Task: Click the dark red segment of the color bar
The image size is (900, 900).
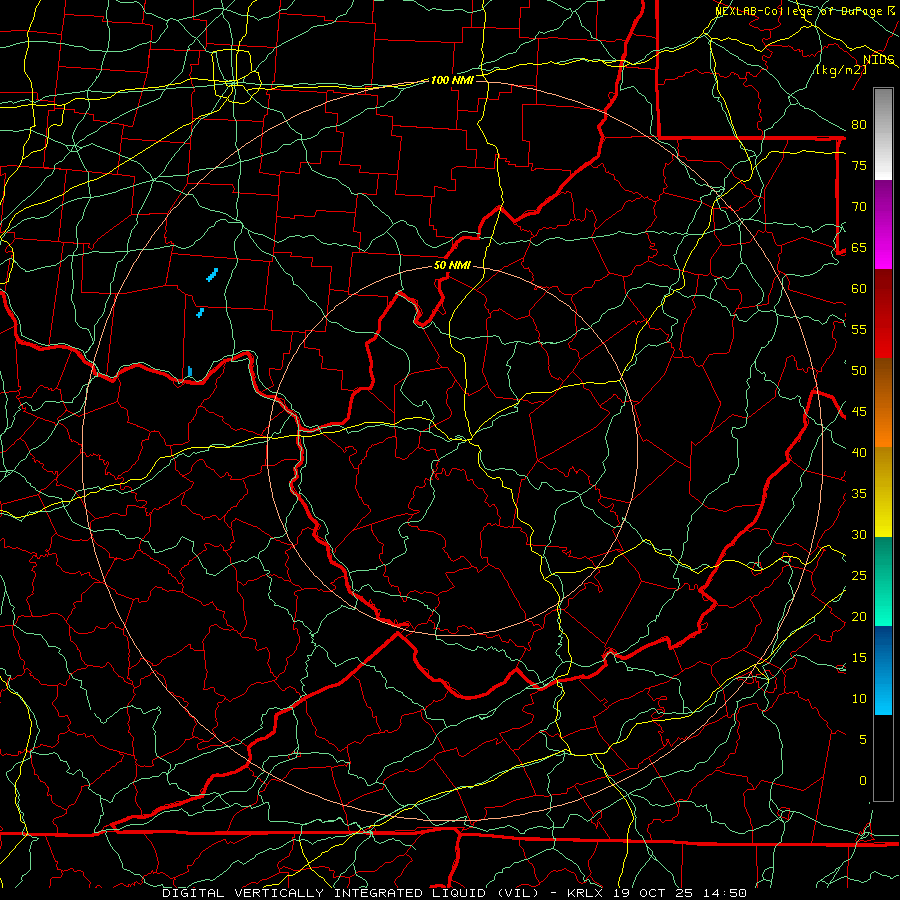Action: pyautogui.click(x=883, y=314)
